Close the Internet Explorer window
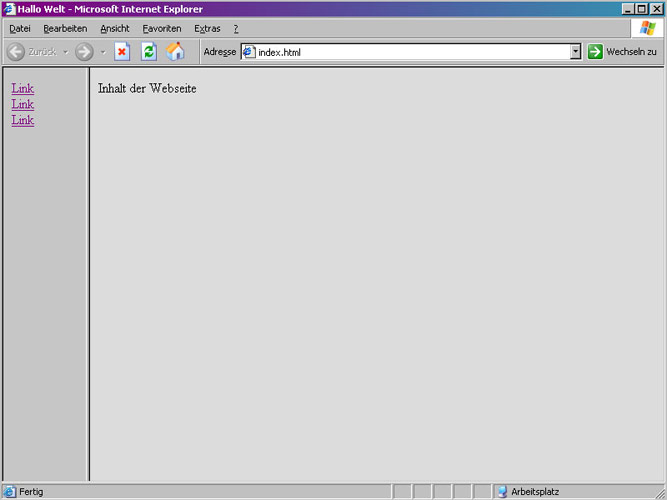This screenshot has height=500, width=667. 657,9
